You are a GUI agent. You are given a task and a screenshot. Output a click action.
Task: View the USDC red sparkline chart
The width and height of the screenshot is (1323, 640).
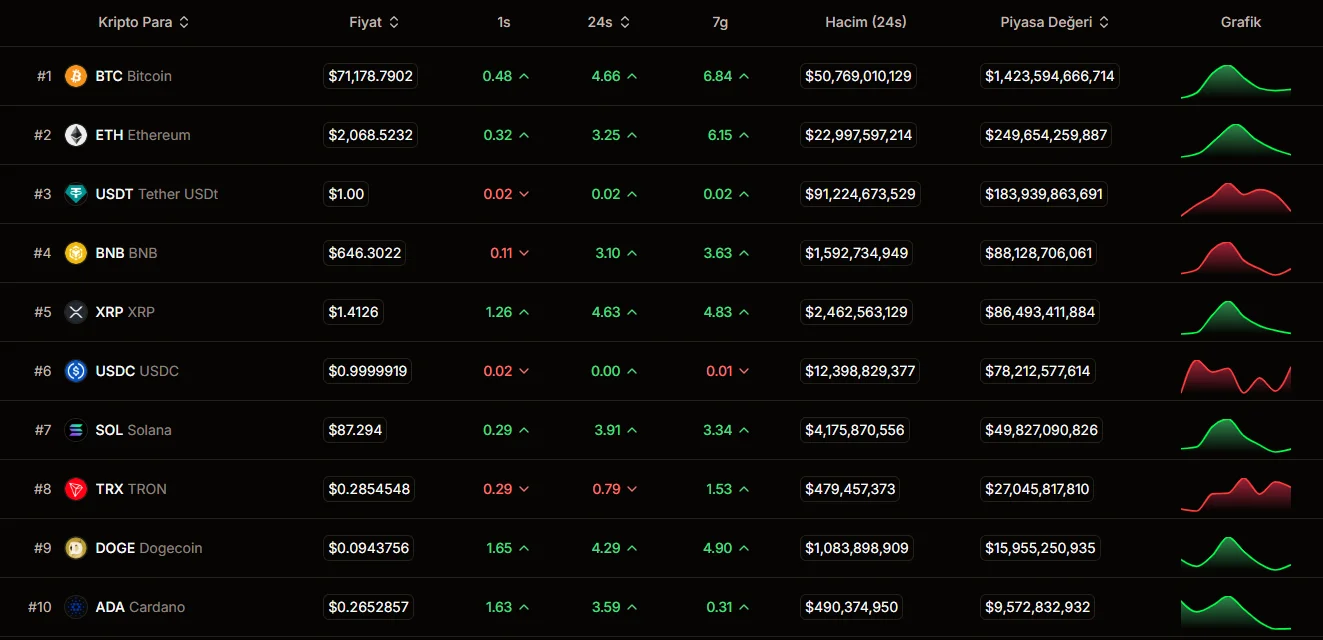pos(1236,375)
